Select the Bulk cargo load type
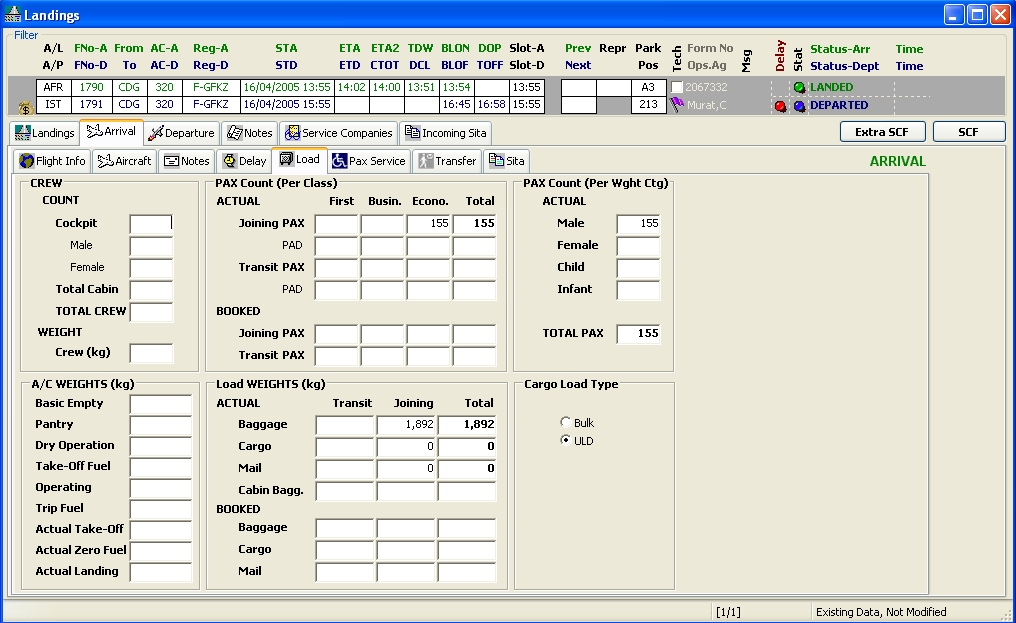Image resolution: width=1016 pixels, height=623 pixels. click(566, 422)
